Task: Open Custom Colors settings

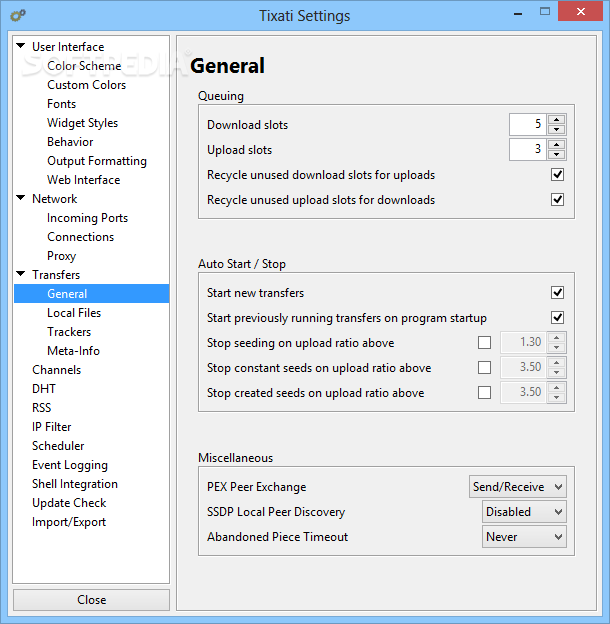Action: click(86, 85)
